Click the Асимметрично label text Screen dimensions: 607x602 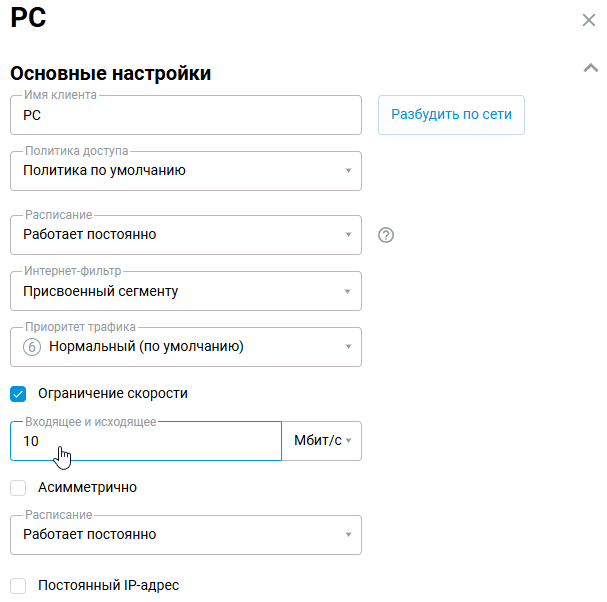87,488
